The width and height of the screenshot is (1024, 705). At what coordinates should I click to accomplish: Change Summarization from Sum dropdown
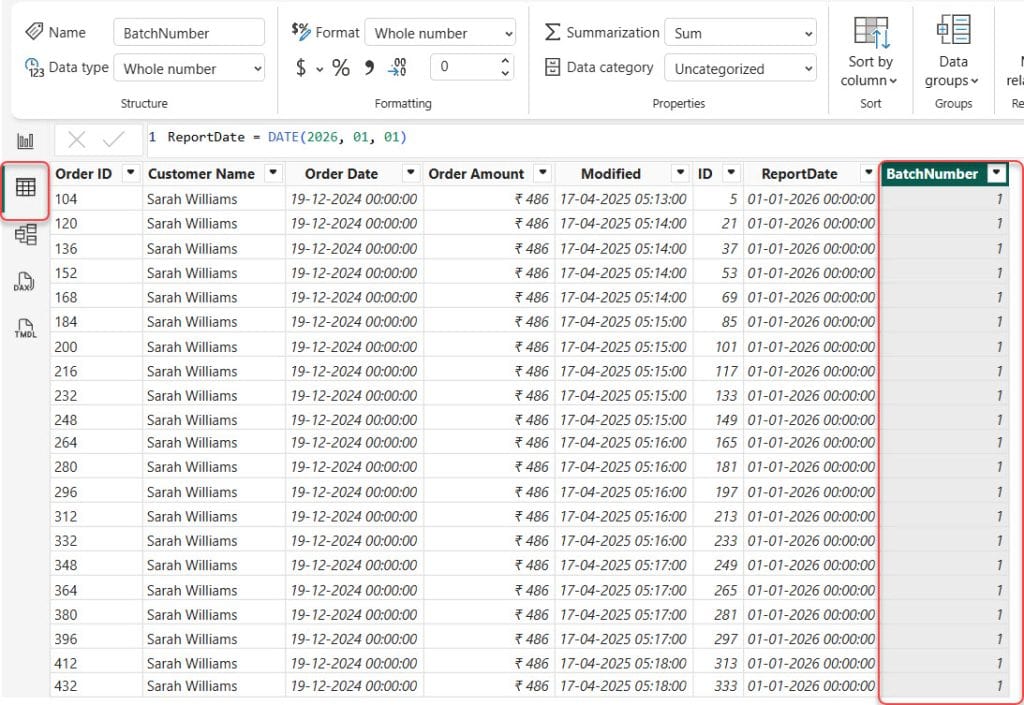739,32
